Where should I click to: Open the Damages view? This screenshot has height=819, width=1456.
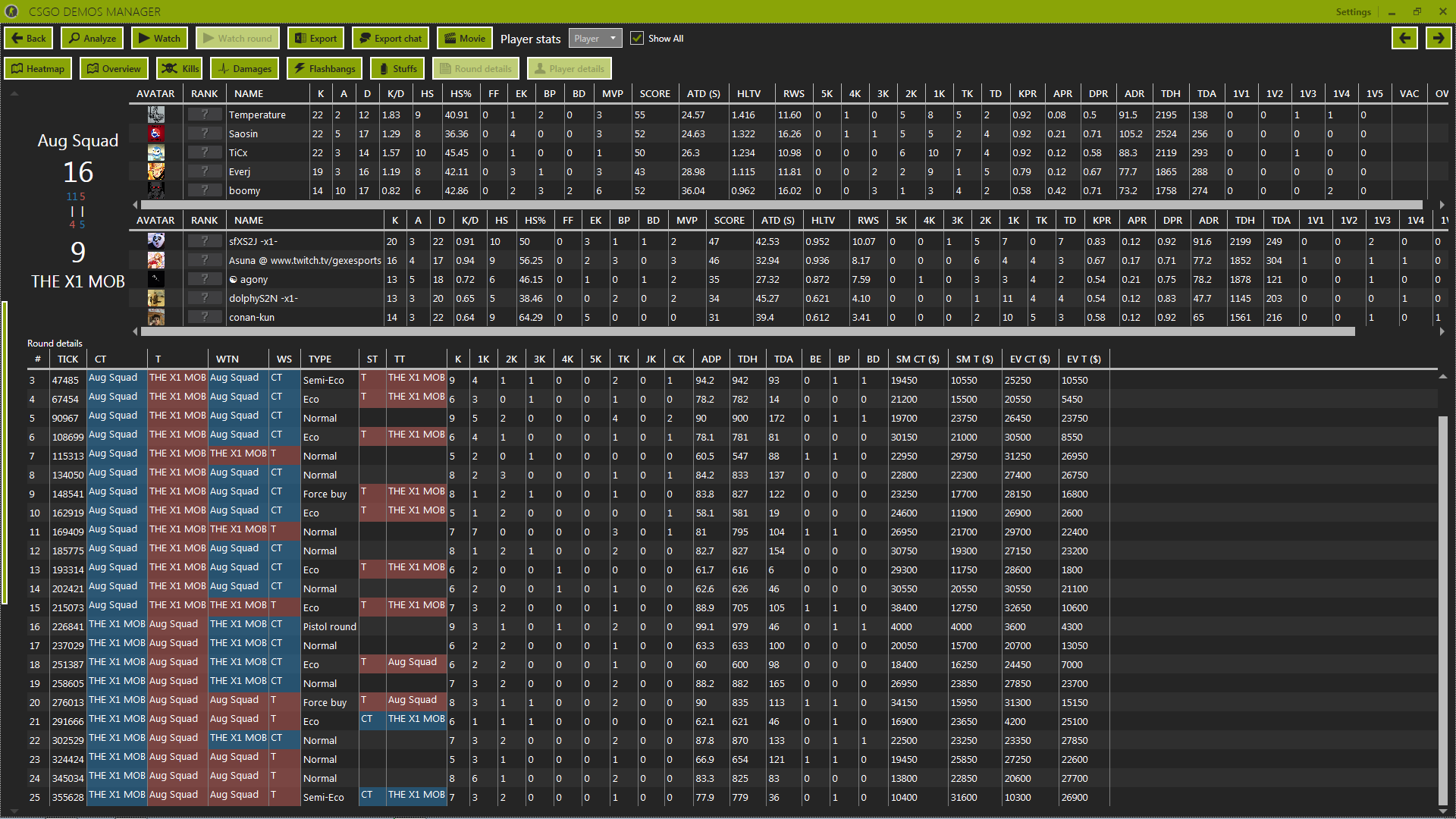[x=245, y=68]
